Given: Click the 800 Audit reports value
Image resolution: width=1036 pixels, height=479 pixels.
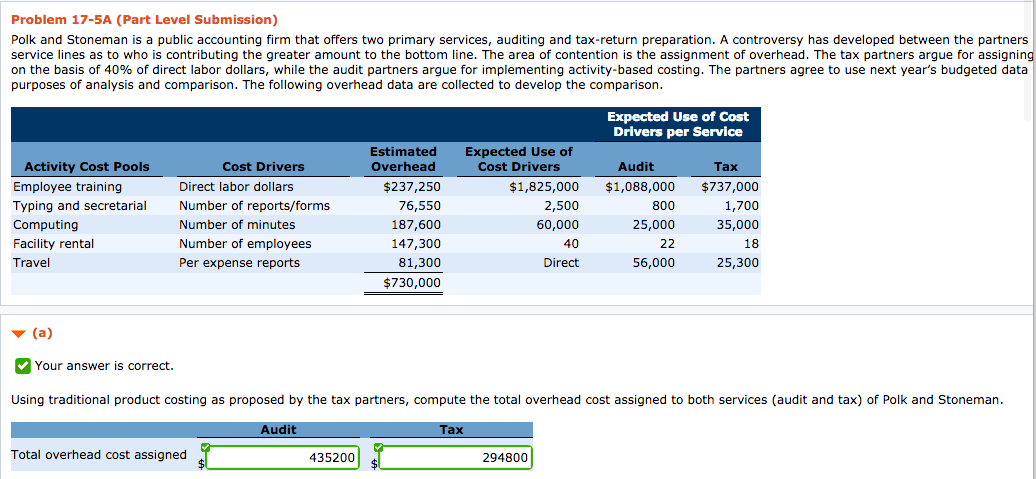Looking at the screenshot, I should point(663,206).
